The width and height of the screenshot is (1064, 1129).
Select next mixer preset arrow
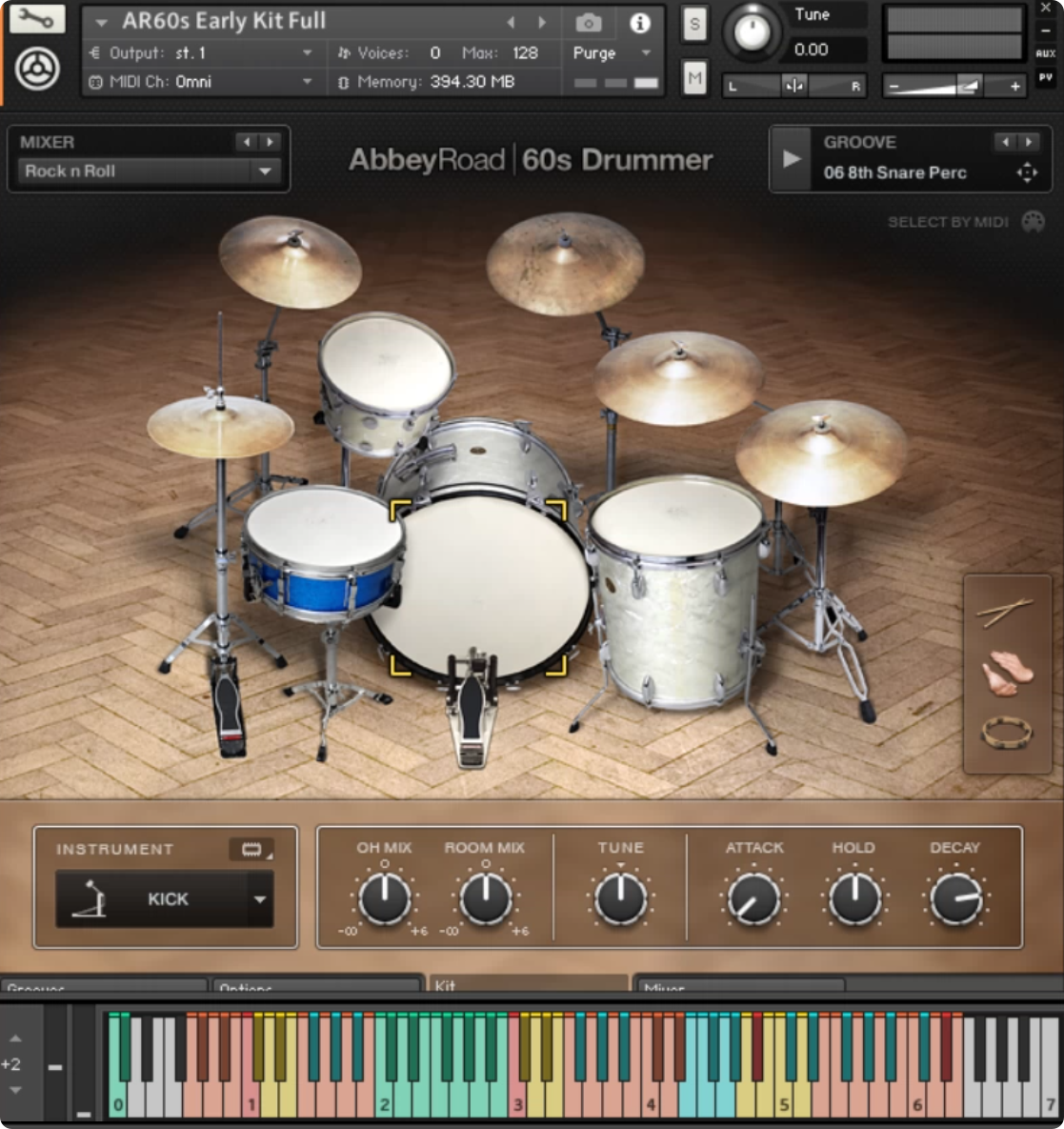pos(270,142)
